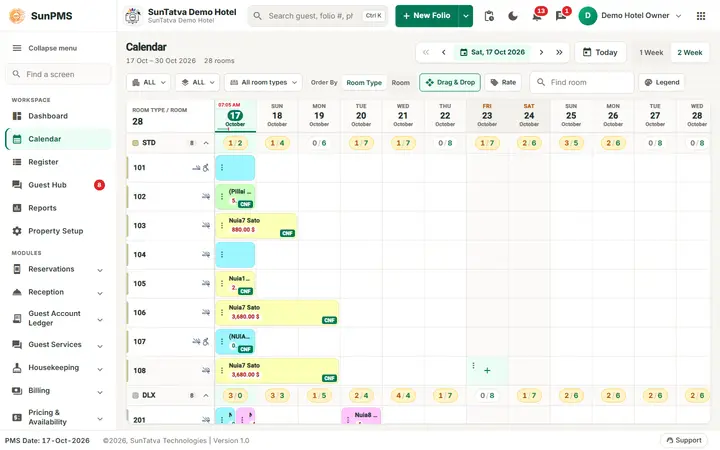
Task: Open Nula7 Sato booking in room 103
Action: tap(256, 226)
